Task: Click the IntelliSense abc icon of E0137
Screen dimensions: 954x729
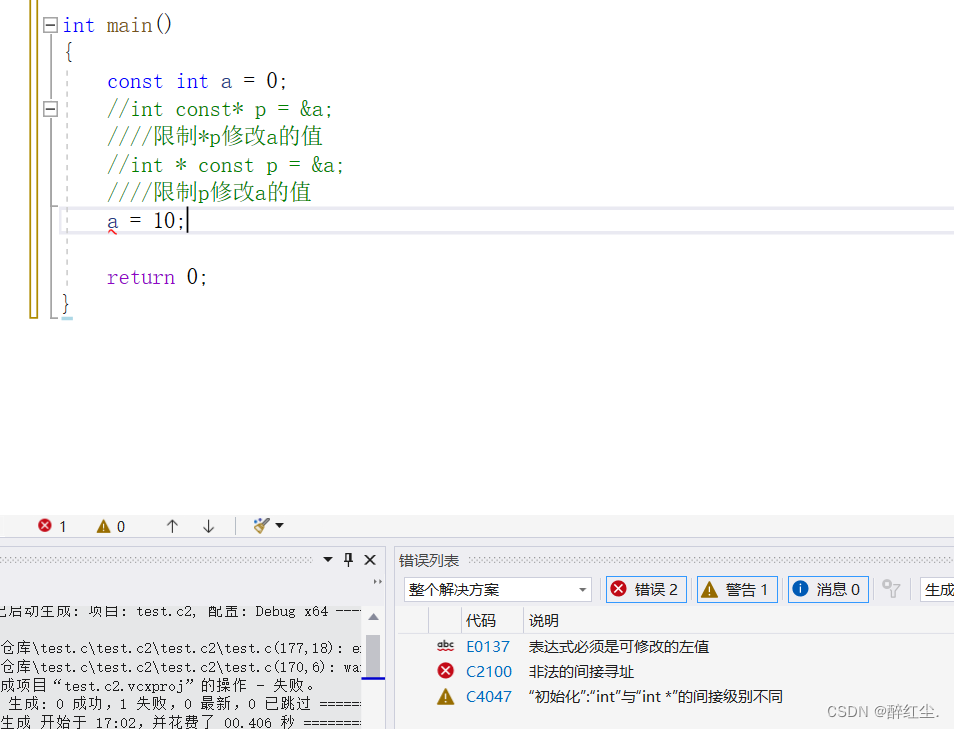Action: [445, 646]
